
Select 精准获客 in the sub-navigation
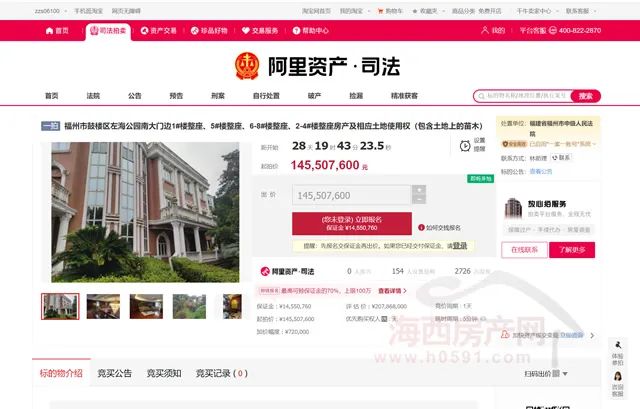pyautogui.click(x=404, y=96)
